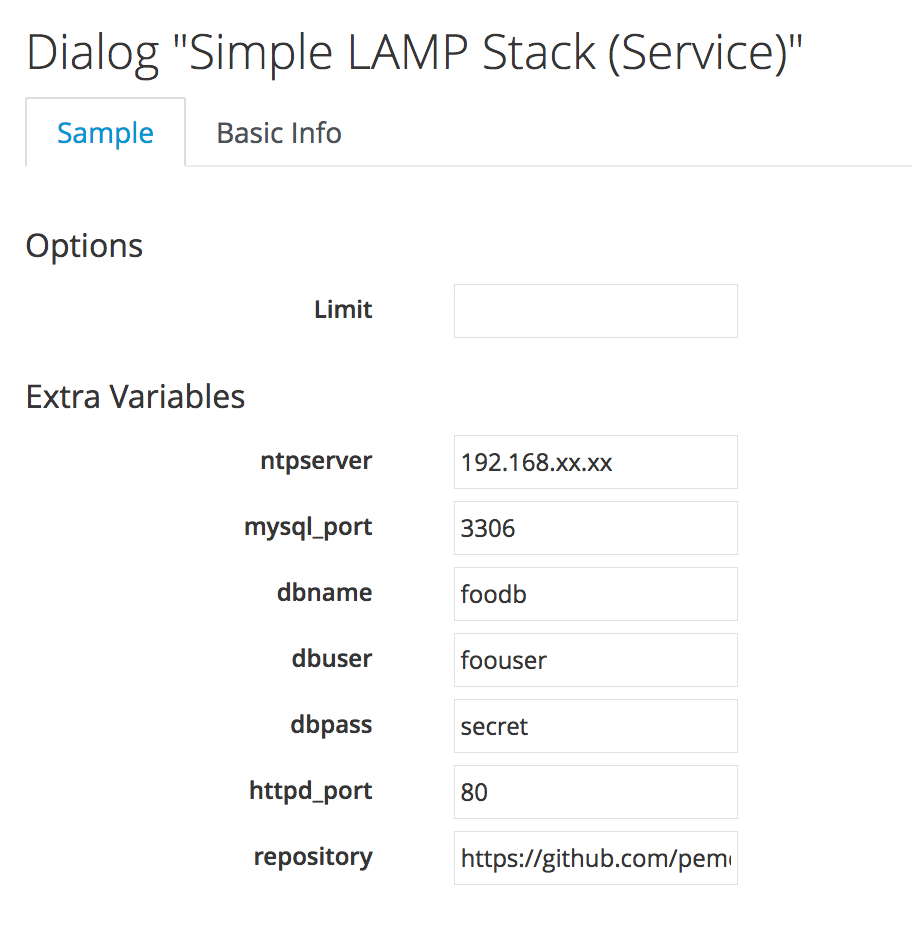Click the Limit input field
Image resolution: width=912 pixels, height=928 pixels.
(595, 311)
